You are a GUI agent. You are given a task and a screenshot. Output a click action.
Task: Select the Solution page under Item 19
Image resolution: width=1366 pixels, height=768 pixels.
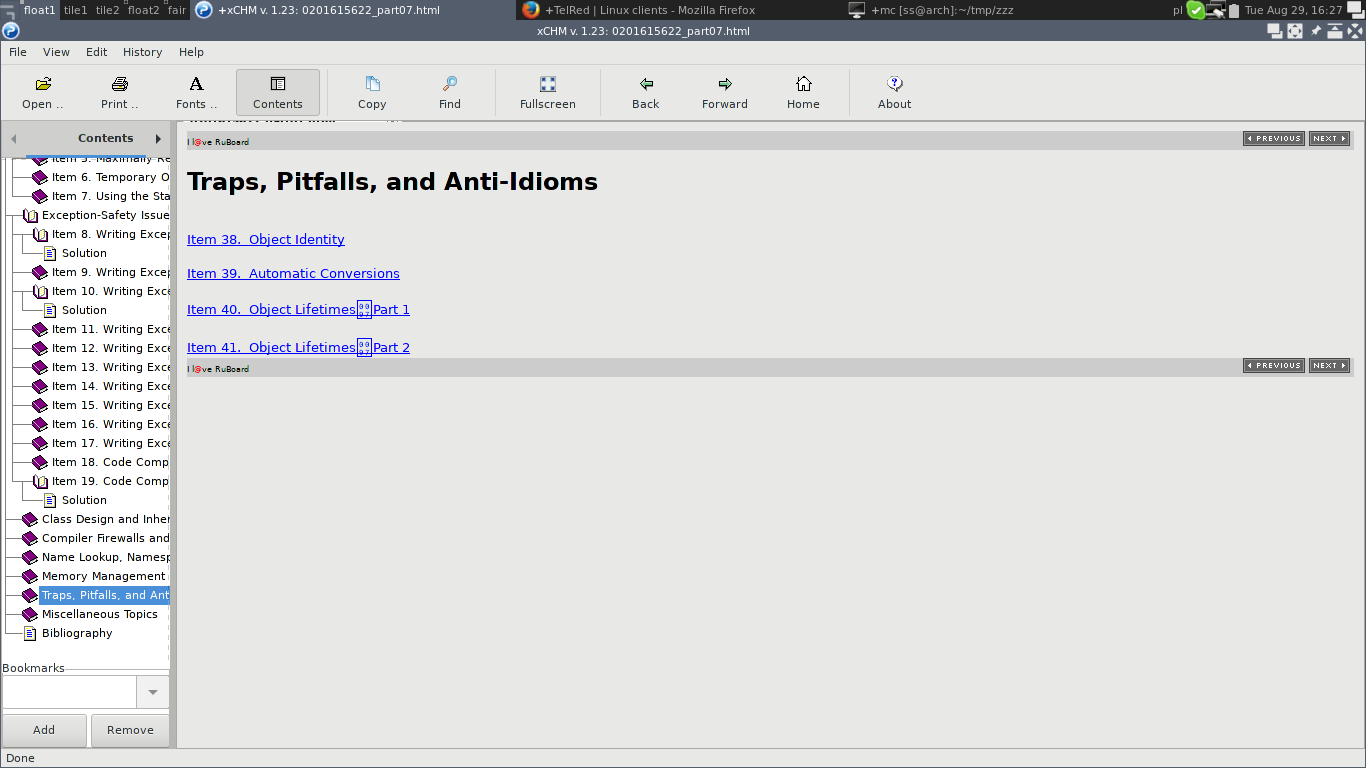coord(84,500)
